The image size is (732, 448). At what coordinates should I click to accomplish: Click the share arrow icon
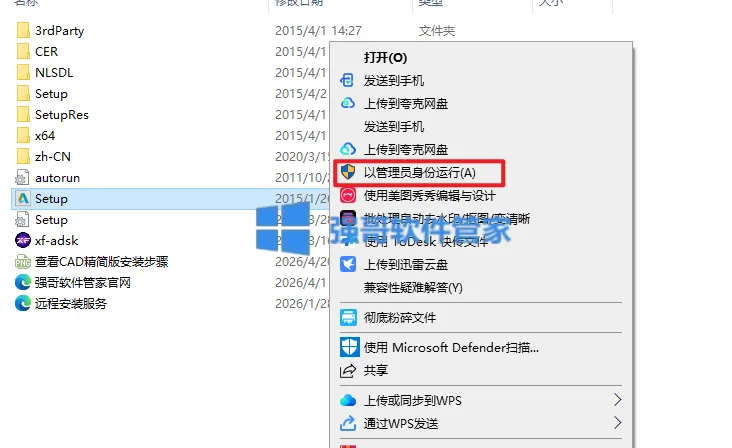point(348,371)
